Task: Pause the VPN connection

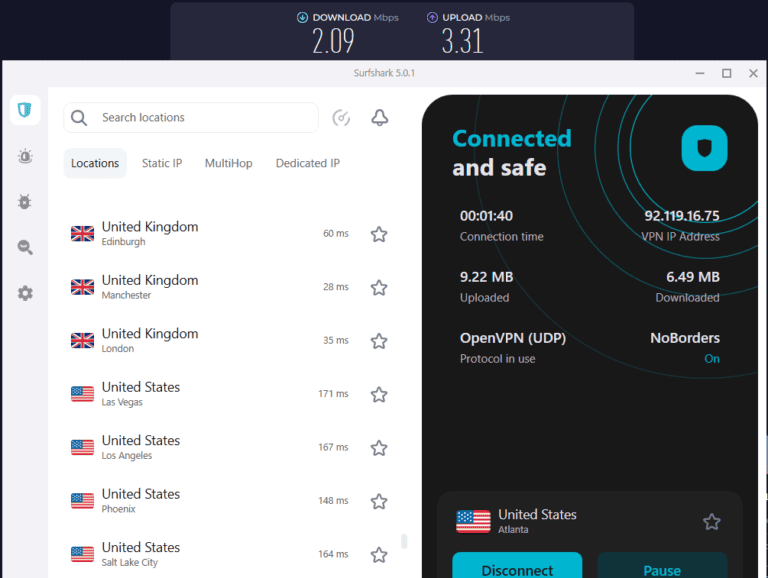Action: click(x=661, y=568)
